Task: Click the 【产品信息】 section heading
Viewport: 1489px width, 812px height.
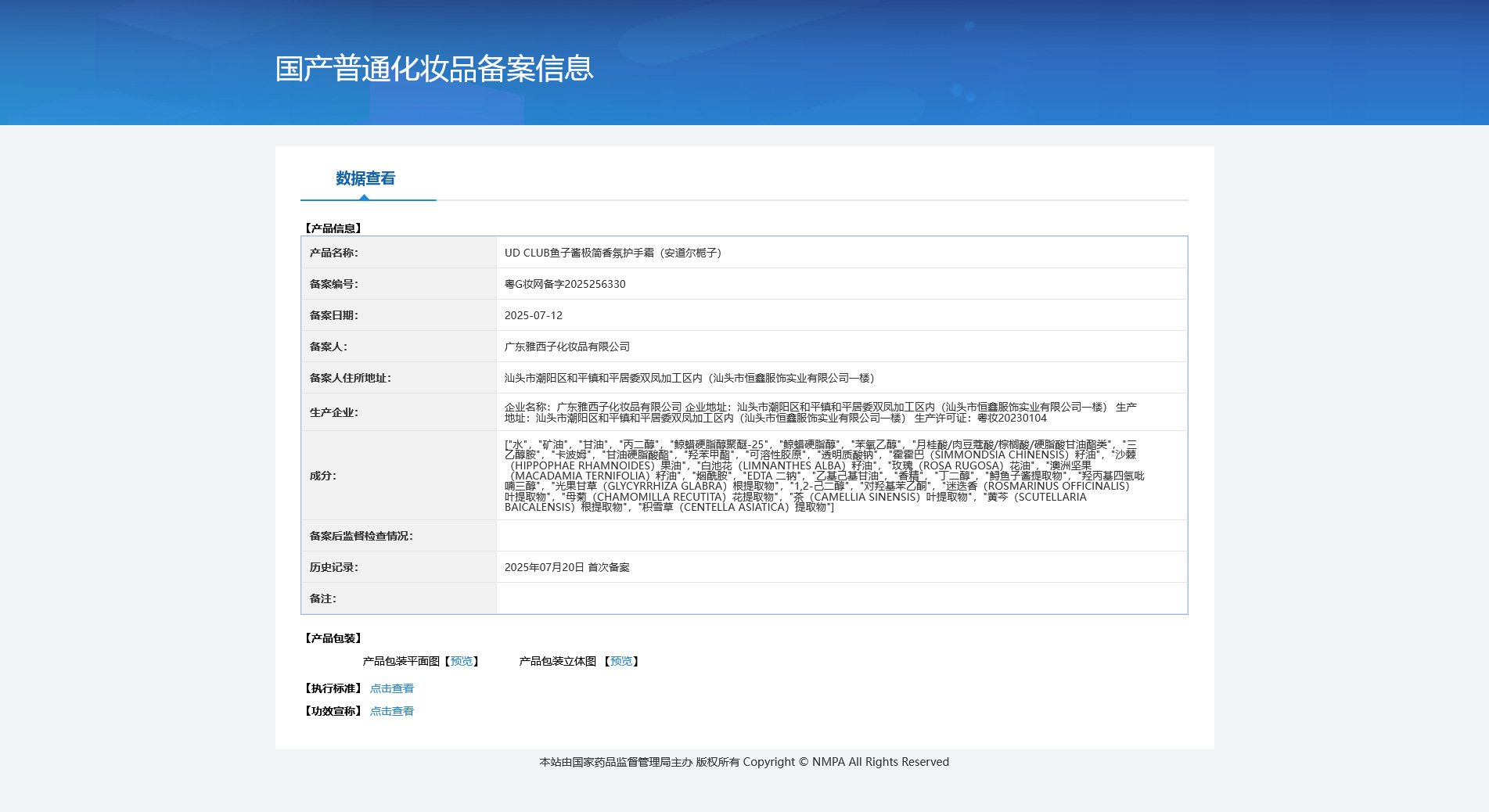Action: (333, 228)
